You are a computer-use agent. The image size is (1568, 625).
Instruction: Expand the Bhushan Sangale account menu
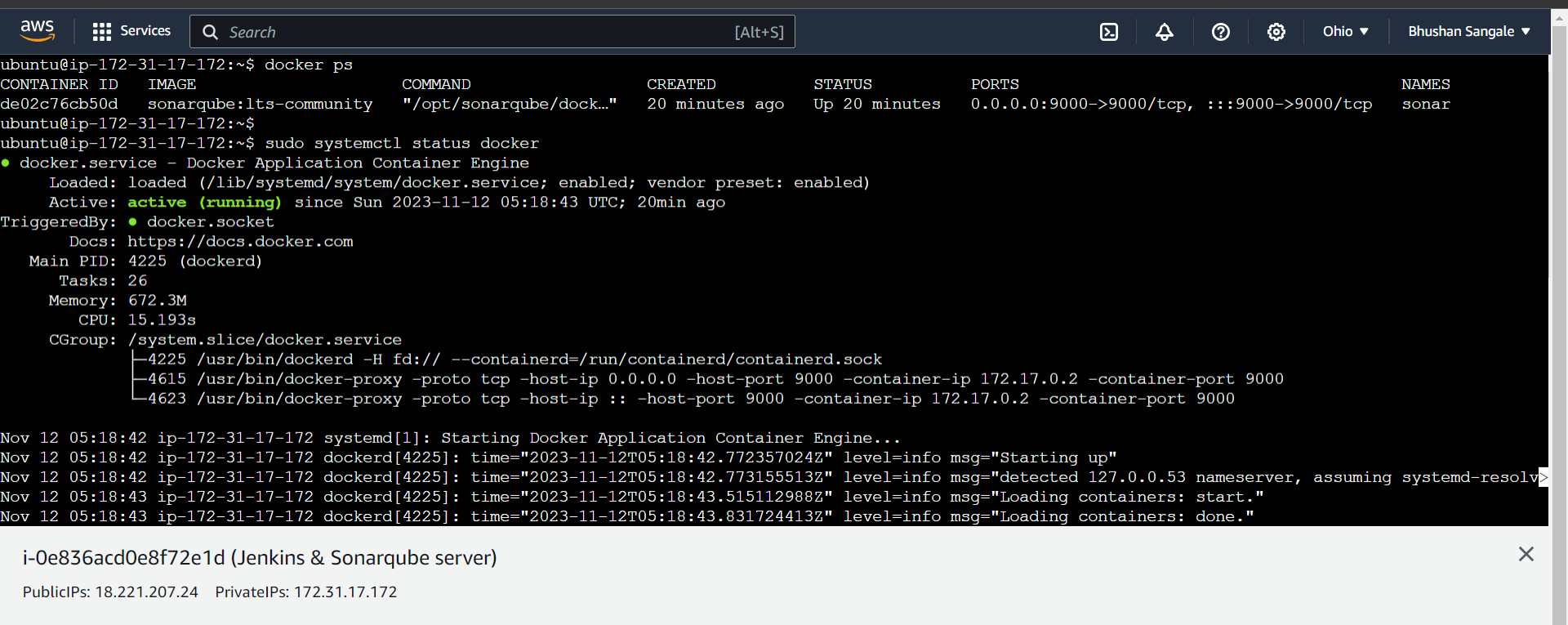pos(1469,31)
